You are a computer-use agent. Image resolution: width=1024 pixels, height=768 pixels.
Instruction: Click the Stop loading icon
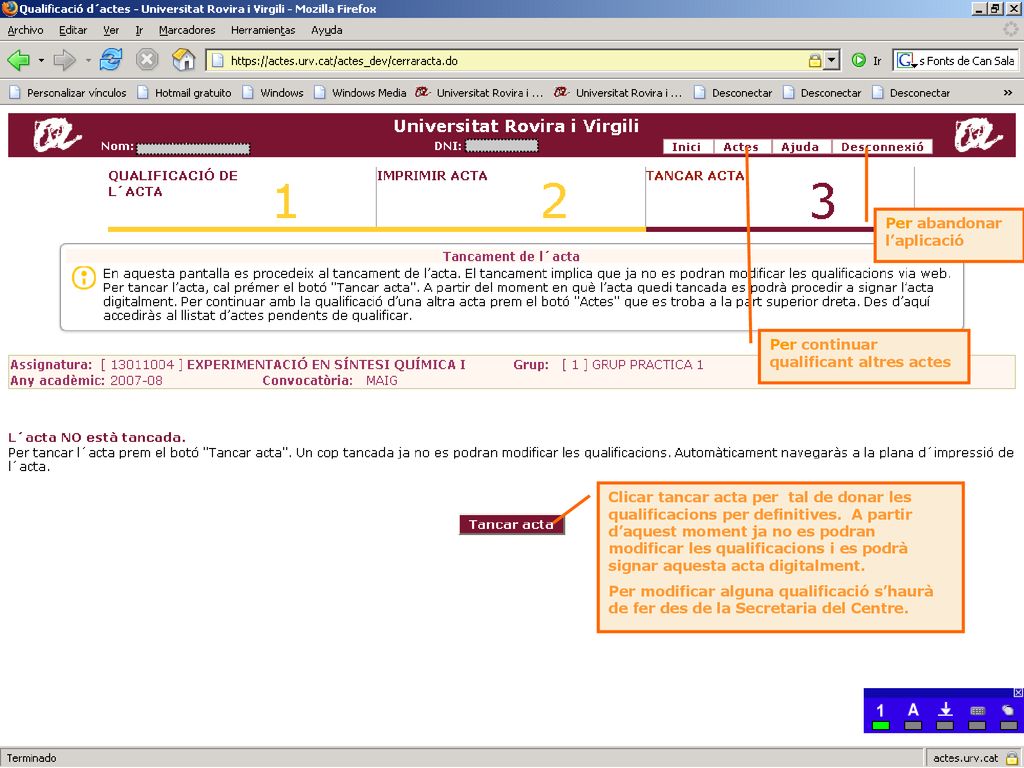click(147, 60)
